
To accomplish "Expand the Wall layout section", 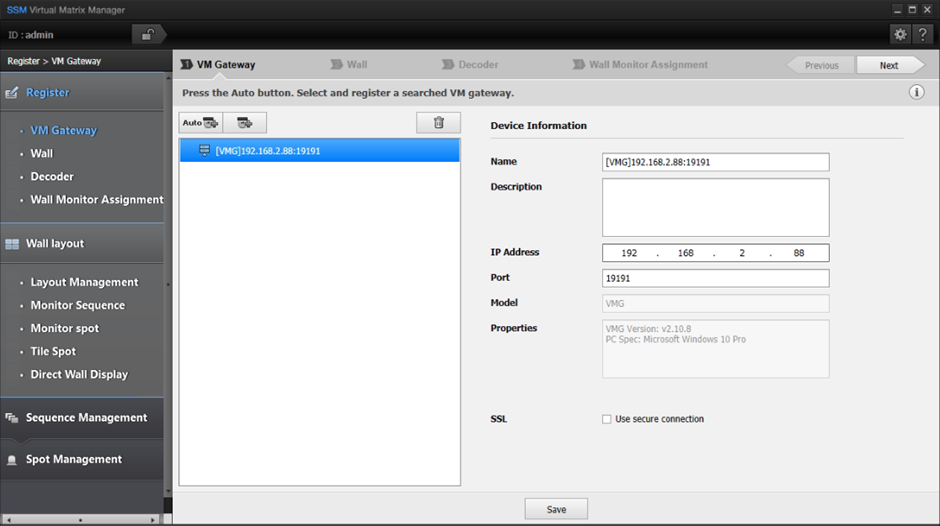I will [82, 244].
